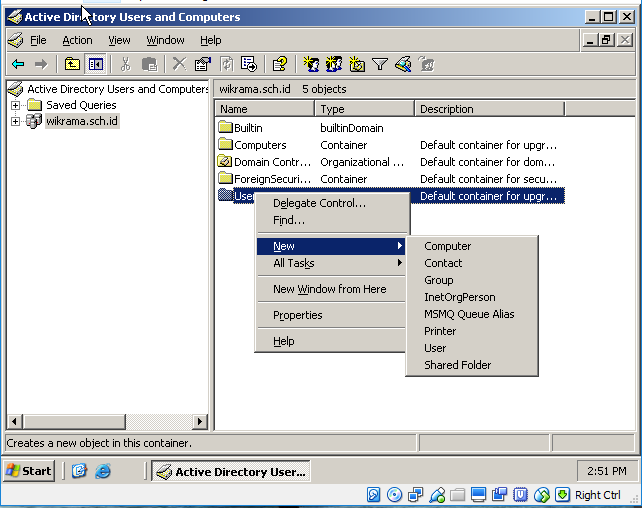The width and height of the screenshot is (642, 508).
Task: Open the Action menu
Action: 77,40
